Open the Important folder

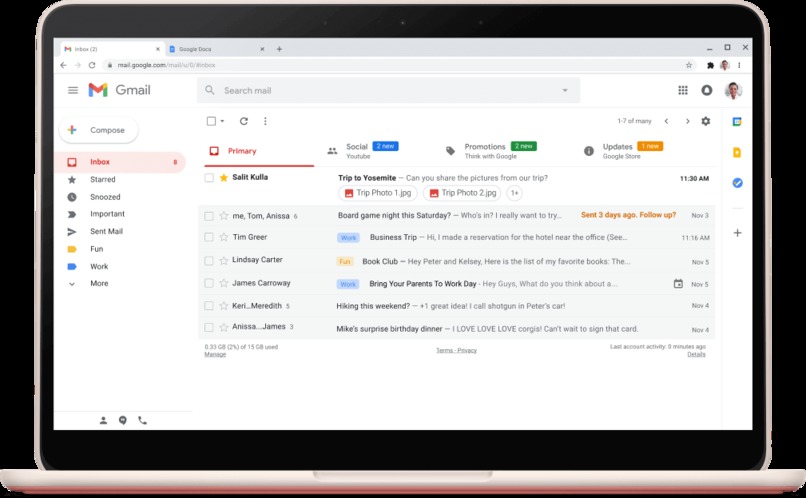pyautogui.click(x=107, y=214)
